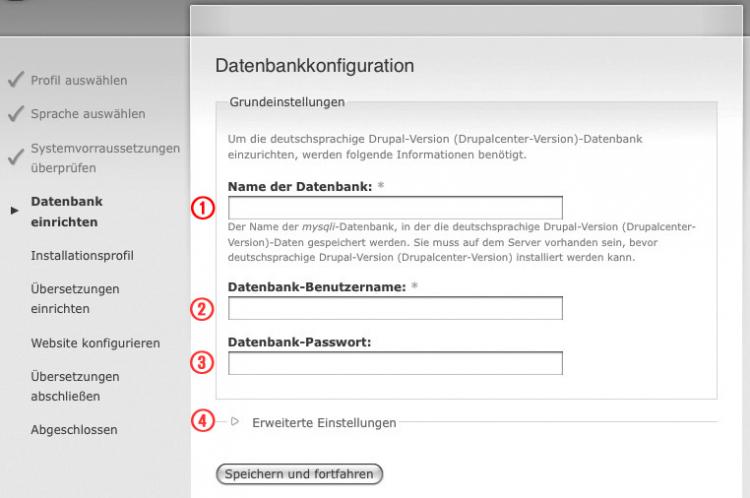This screenshot has width=750, height=498.
Task: Click the Abgeschlossen step in sidebar
Action: pyautogui.click(x=74, y=430)
